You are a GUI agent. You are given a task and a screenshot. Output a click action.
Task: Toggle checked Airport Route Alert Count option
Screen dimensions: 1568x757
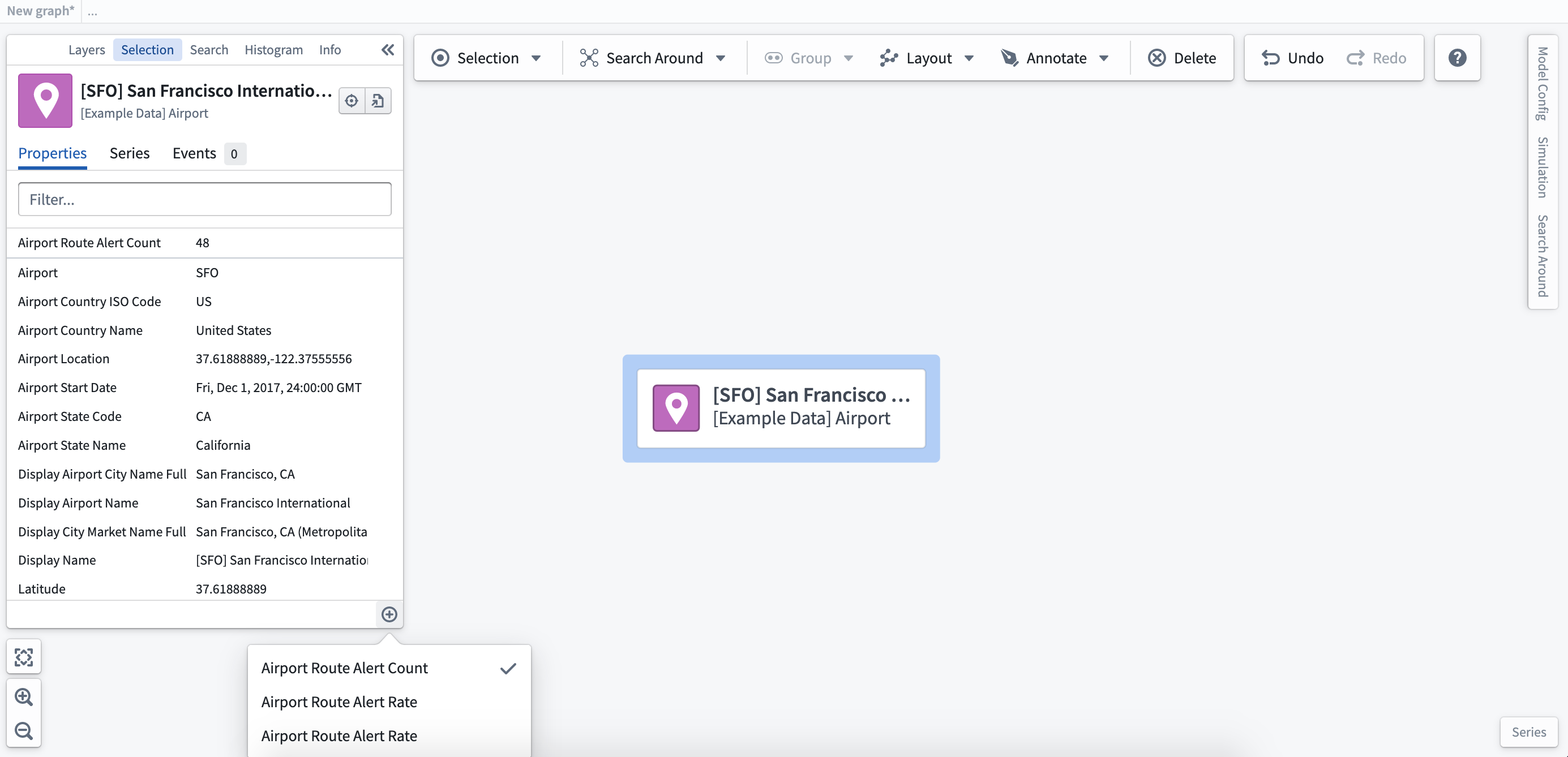click(389, 668)
